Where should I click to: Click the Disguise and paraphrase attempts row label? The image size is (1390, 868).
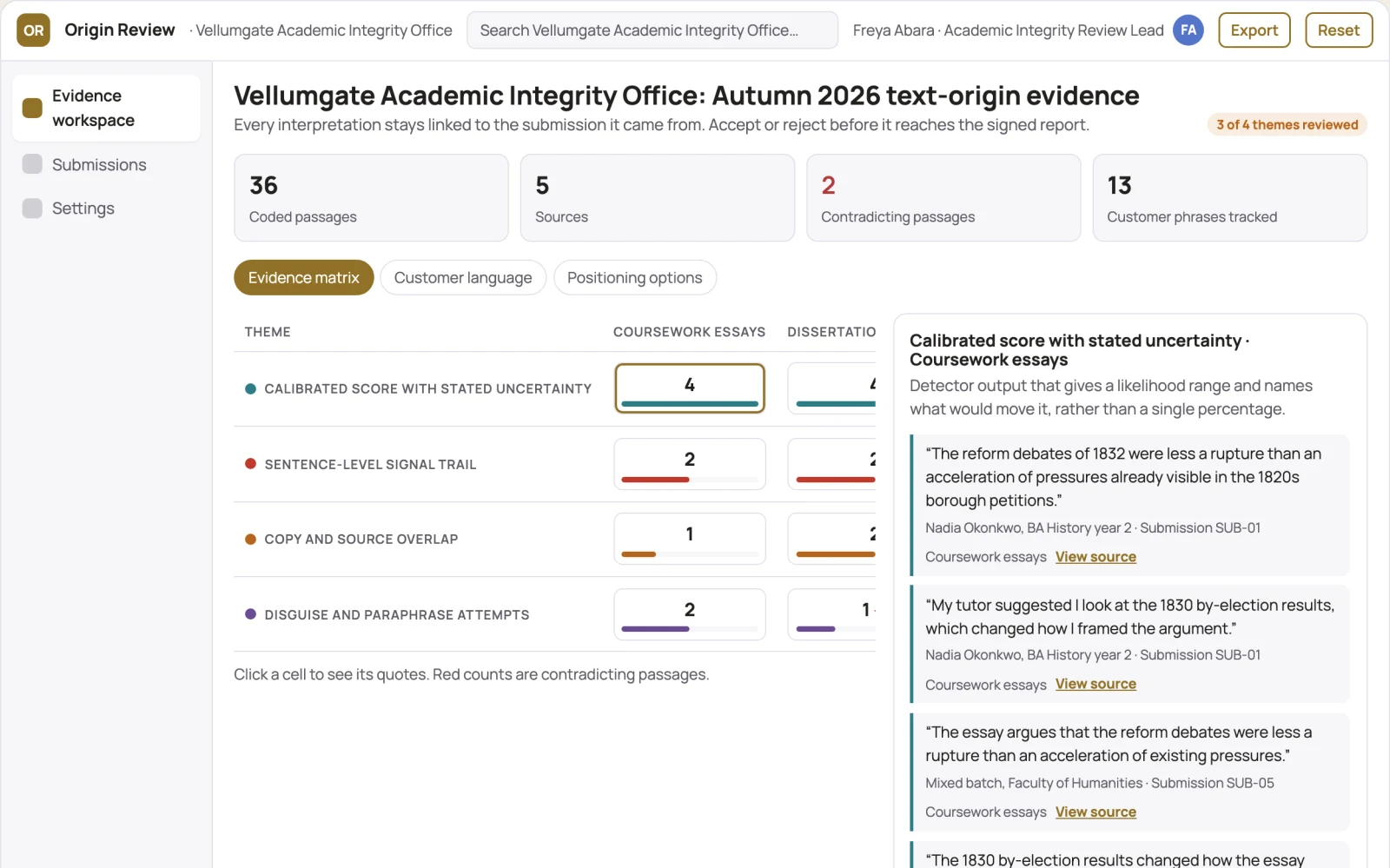point(397,615)
